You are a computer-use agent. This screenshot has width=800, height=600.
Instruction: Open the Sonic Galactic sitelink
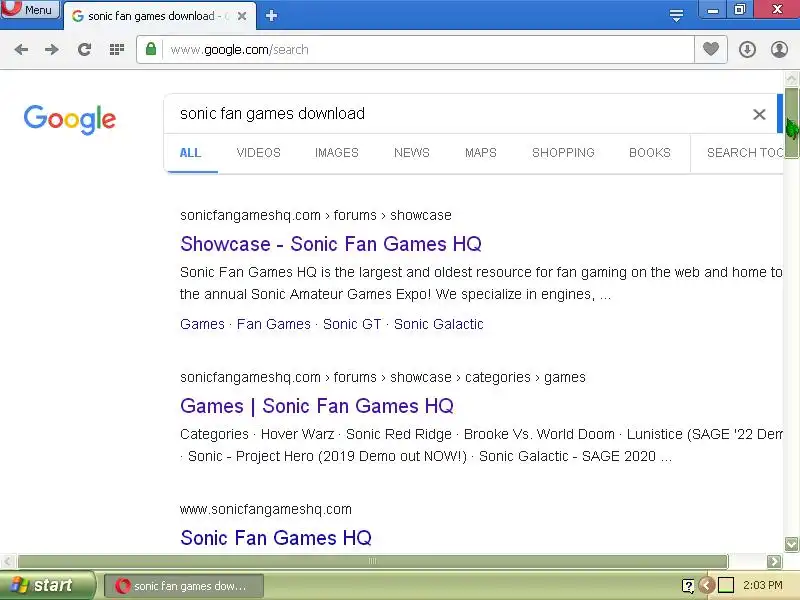[x=438, y=324]
